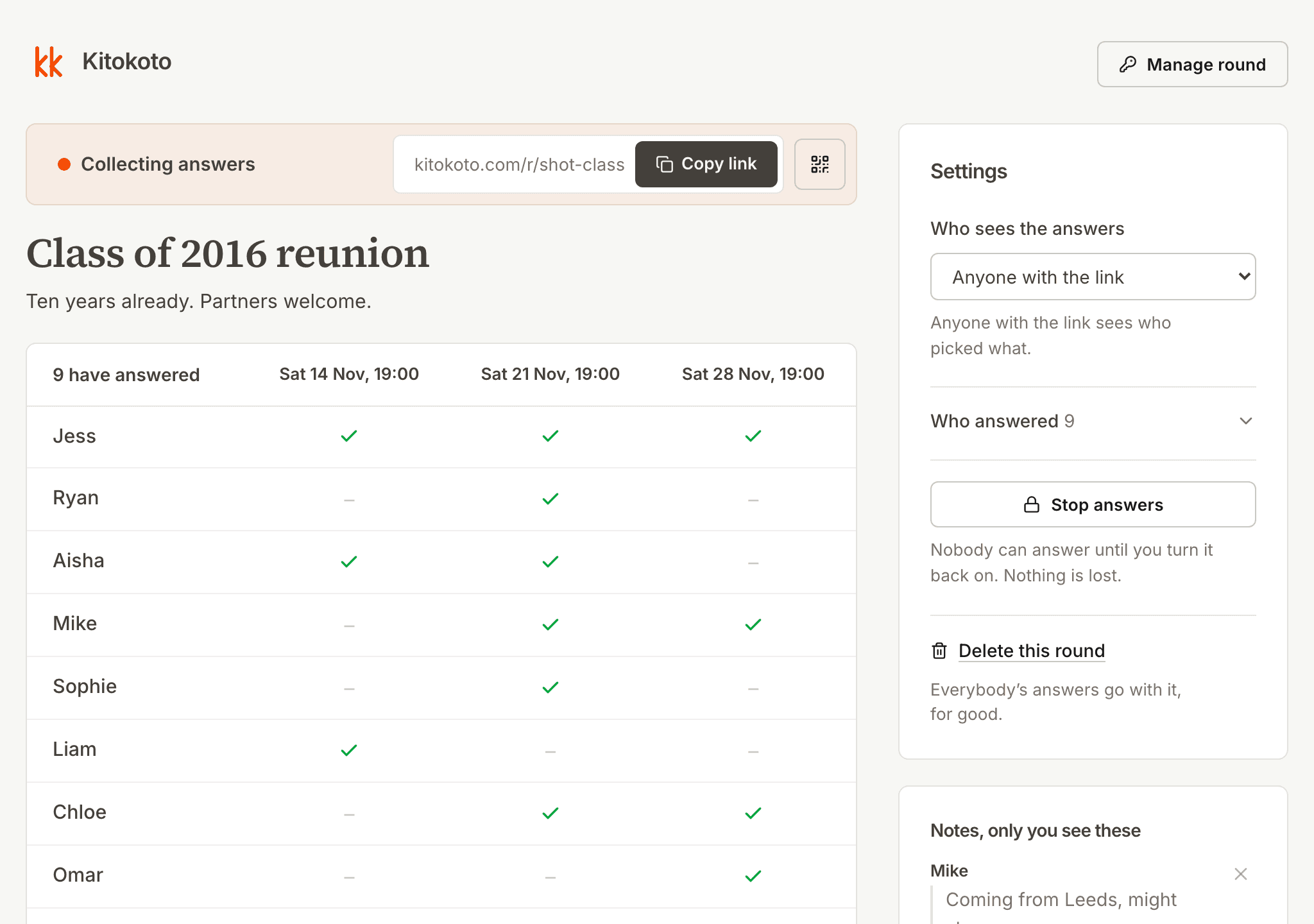This screenshot has height=924, width=1314.
Task: Click Omar's dash for Sat 21 Nov
Action: coord(550,877)
